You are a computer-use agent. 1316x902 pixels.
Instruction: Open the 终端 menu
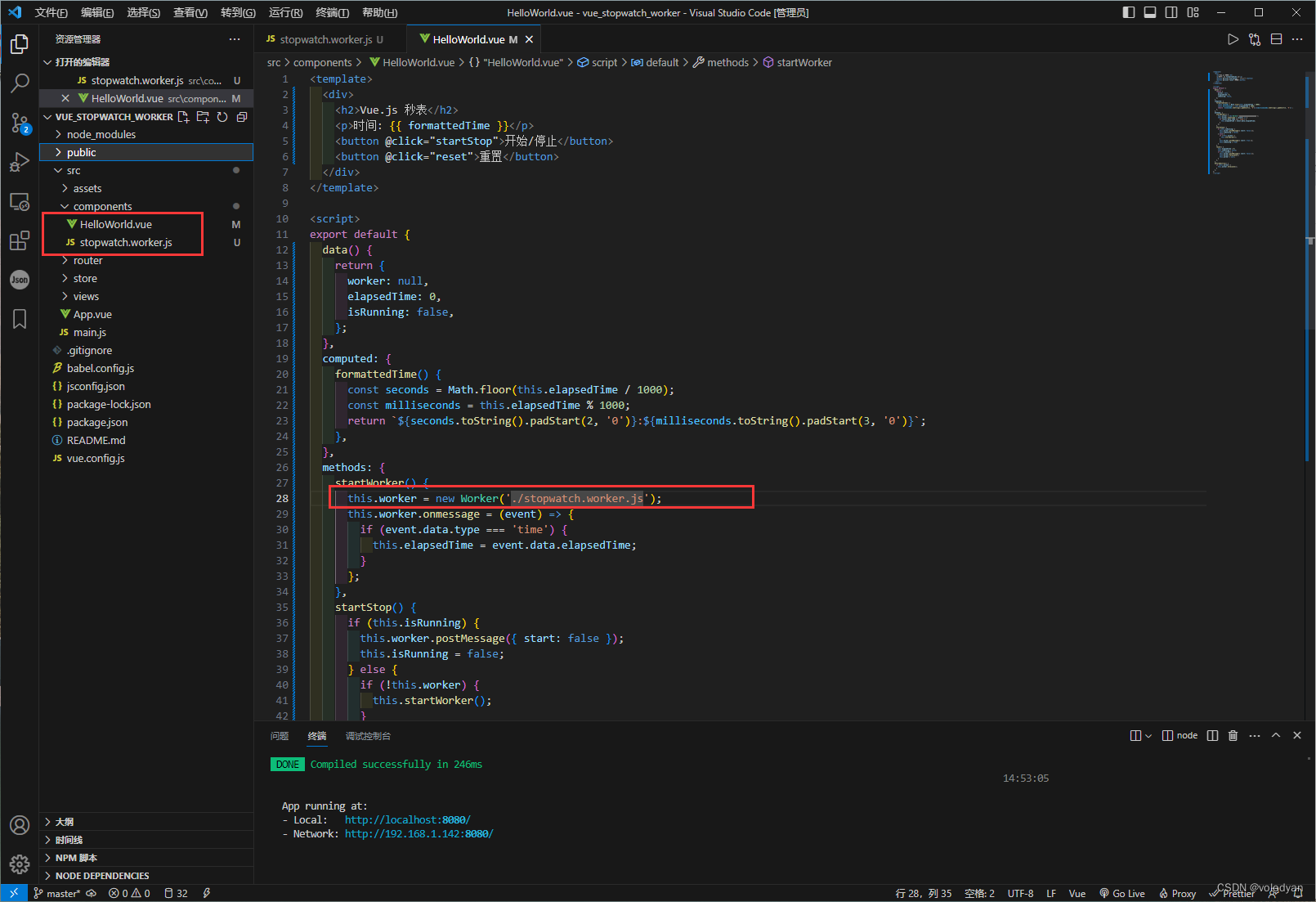click(x=331, y=12)
